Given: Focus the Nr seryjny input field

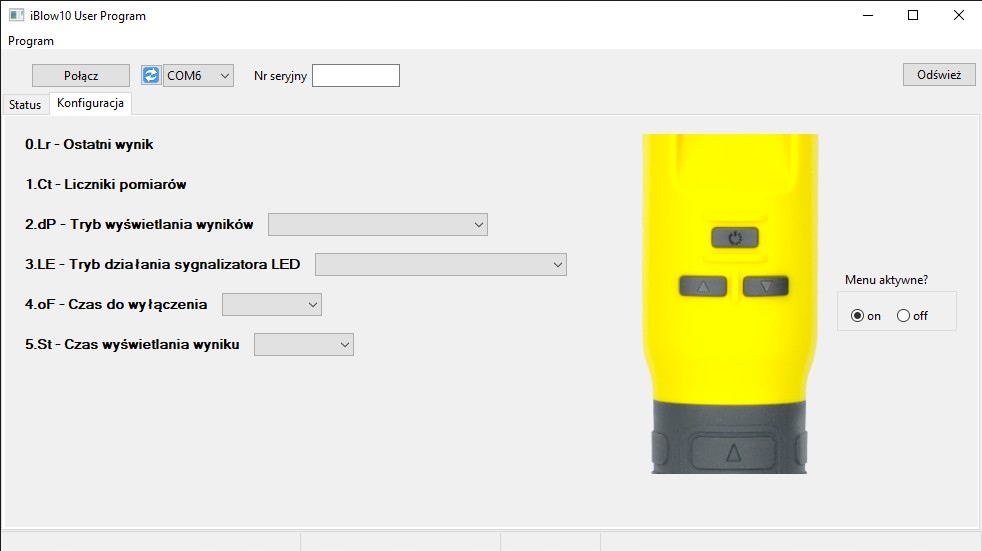Looking at the screenshot, I should point(356,76).
